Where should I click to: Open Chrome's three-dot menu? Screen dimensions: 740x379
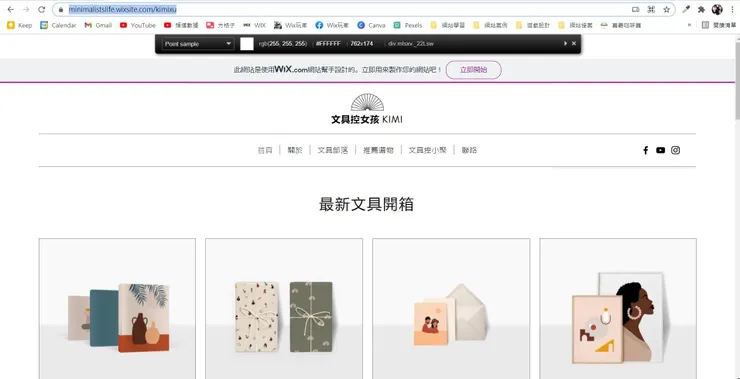[732, 9]
